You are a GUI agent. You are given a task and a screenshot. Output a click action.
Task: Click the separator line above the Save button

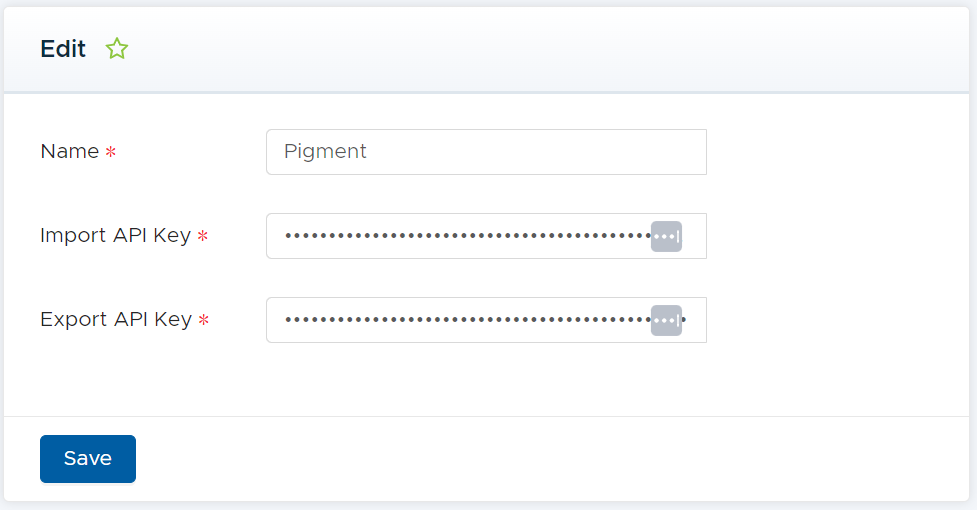(x=488, y=416)
